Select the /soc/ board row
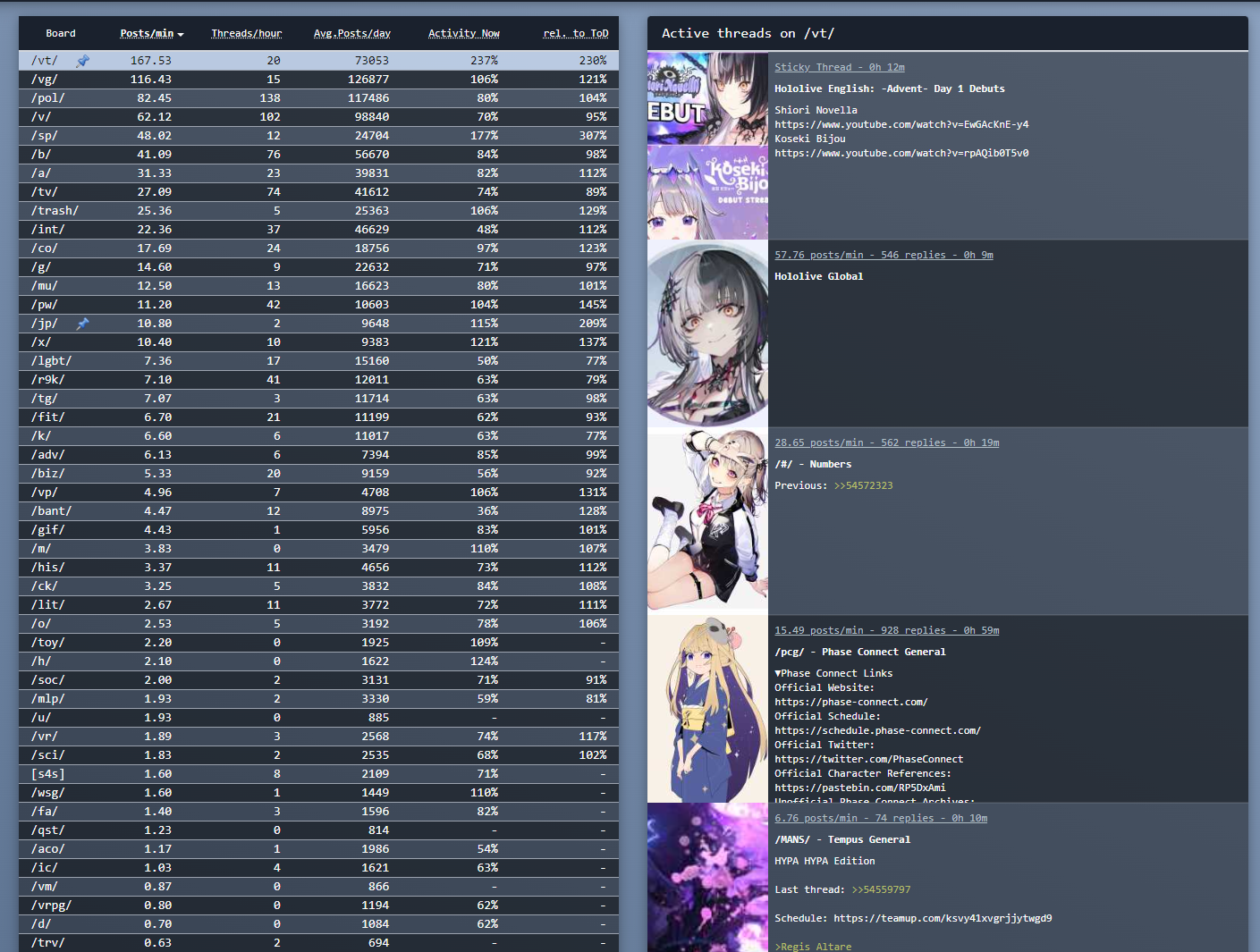 [x=318, y=680]
